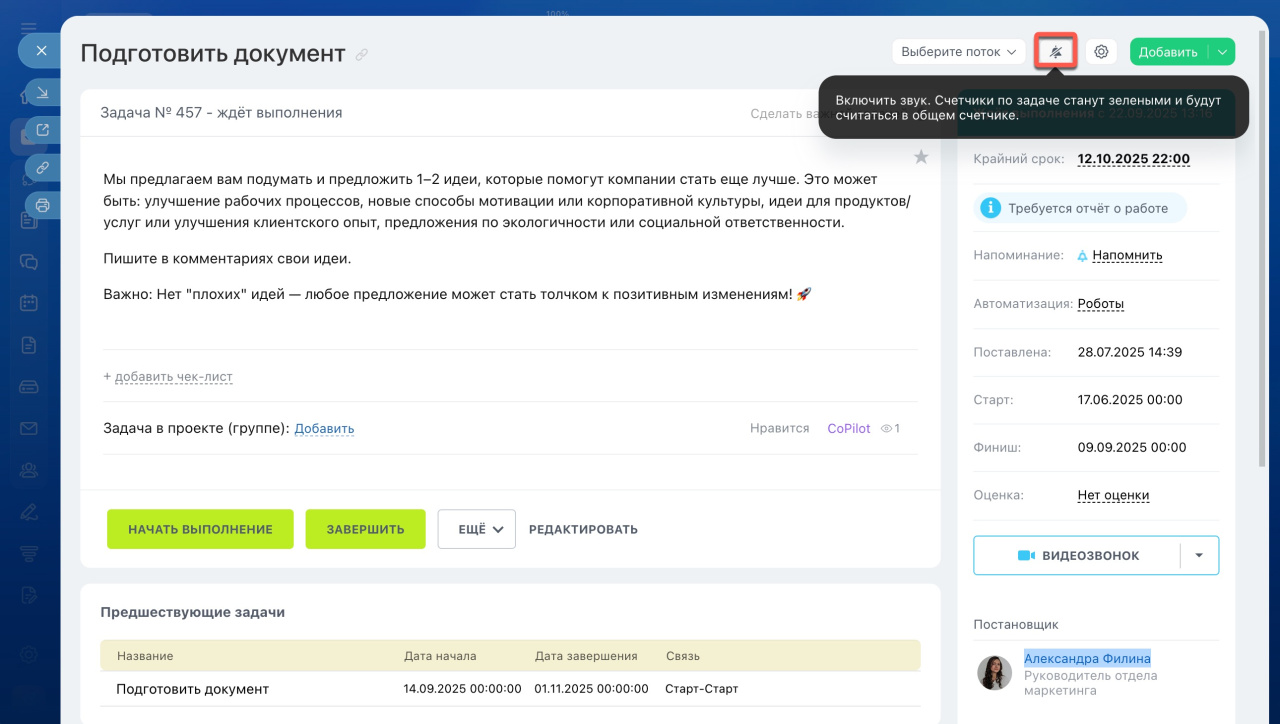Expand the video call options arrow
This screenshot has width=1280, height=724.
pyautogui.click(x=1199, y=556)
